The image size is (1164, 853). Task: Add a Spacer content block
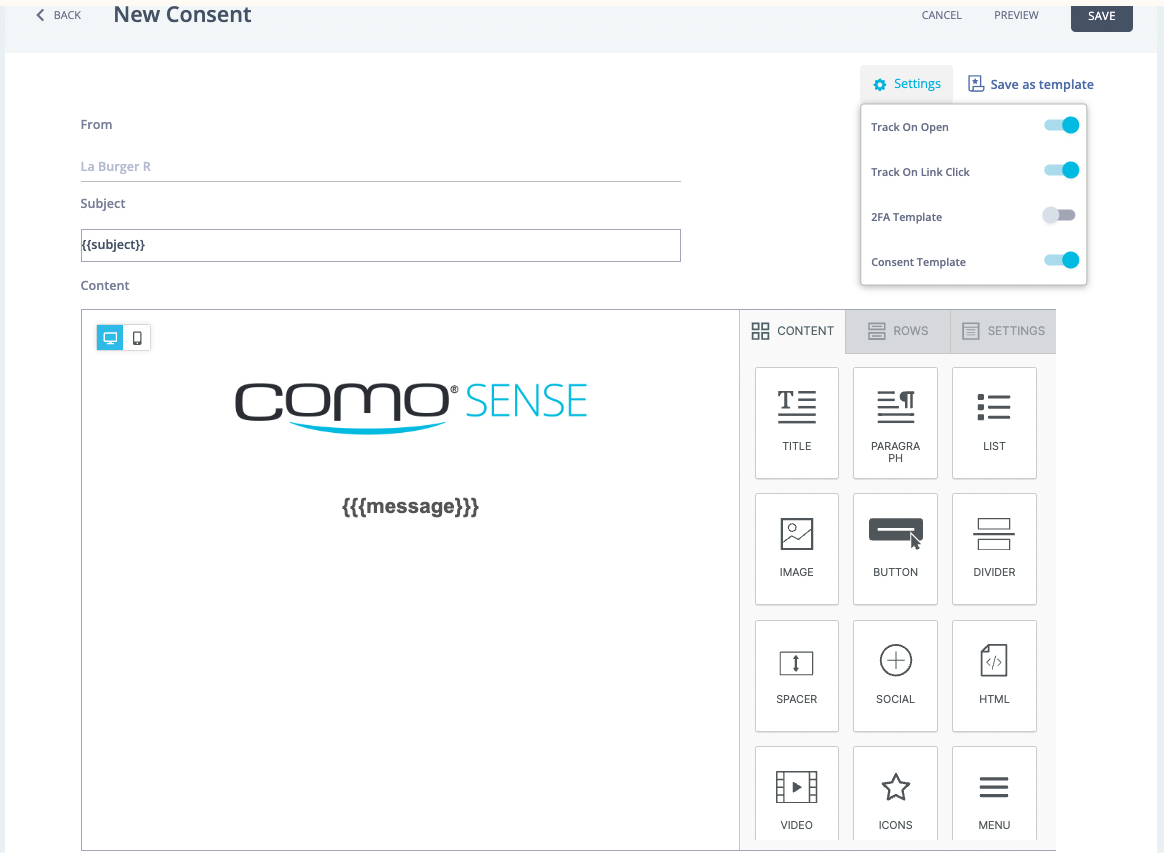797,676
